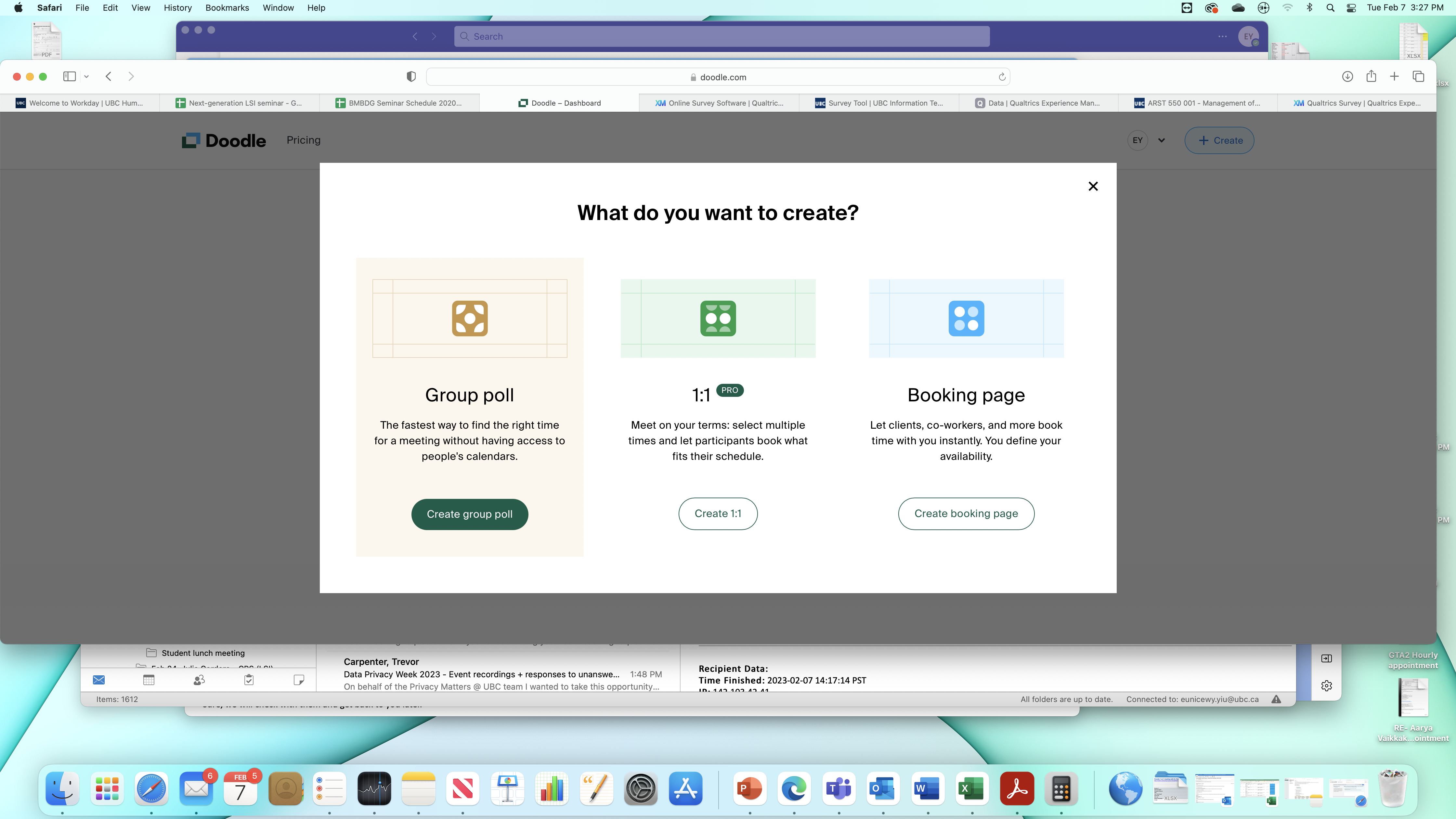Viewport: 1456px width, 819px height.
Task: Open Spotlight search in menu bar
Action: [1330, 7]
